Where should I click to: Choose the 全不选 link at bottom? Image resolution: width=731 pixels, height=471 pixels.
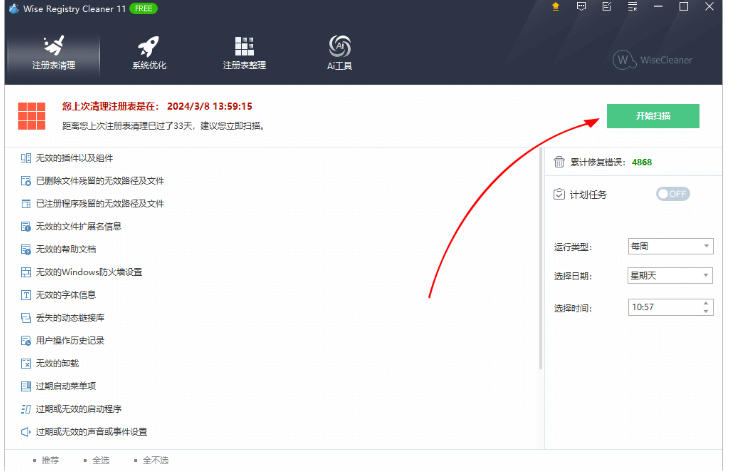[155, 460]
